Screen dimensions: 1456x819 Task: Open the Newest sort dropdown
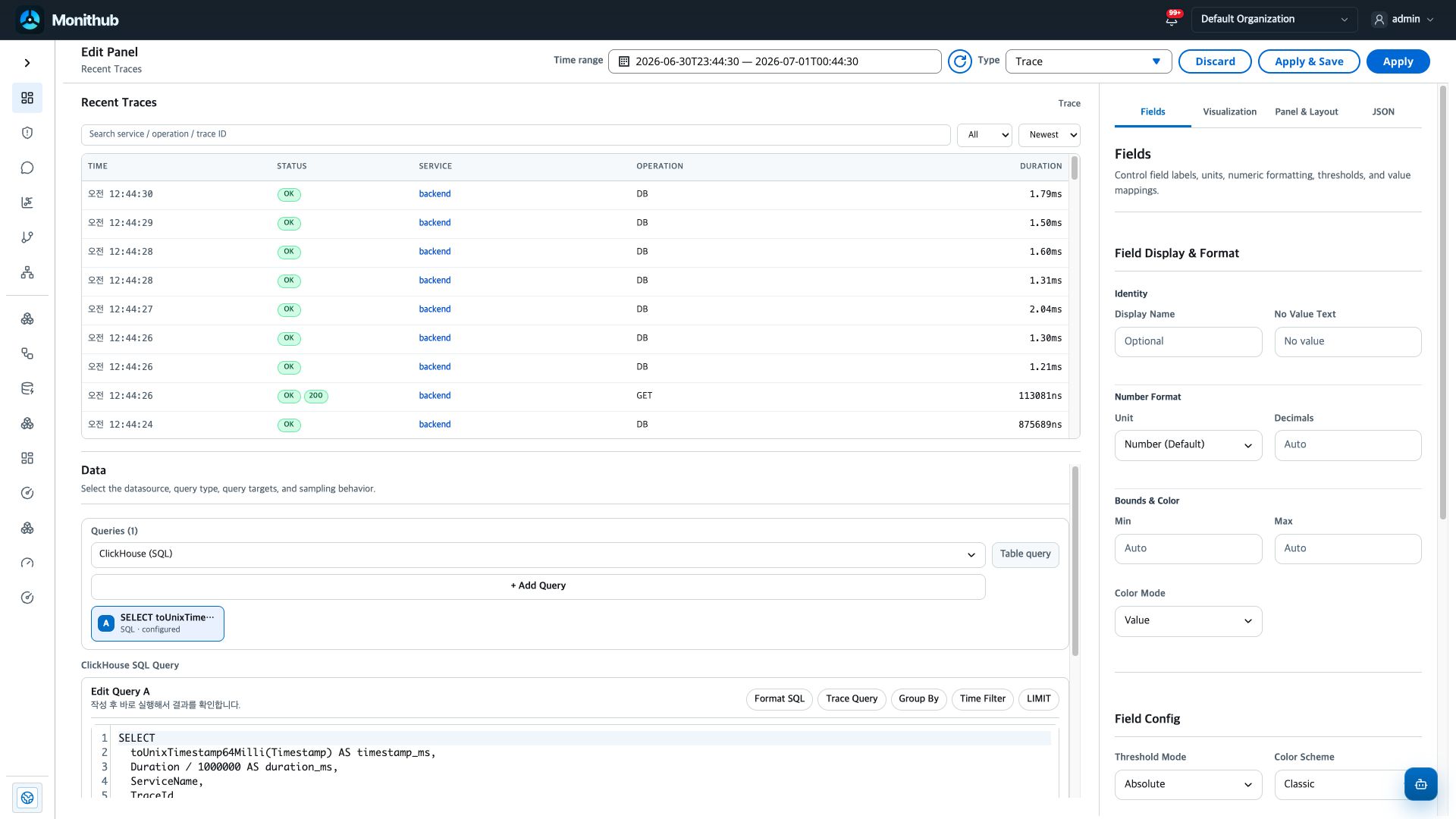coord(1049,135)
